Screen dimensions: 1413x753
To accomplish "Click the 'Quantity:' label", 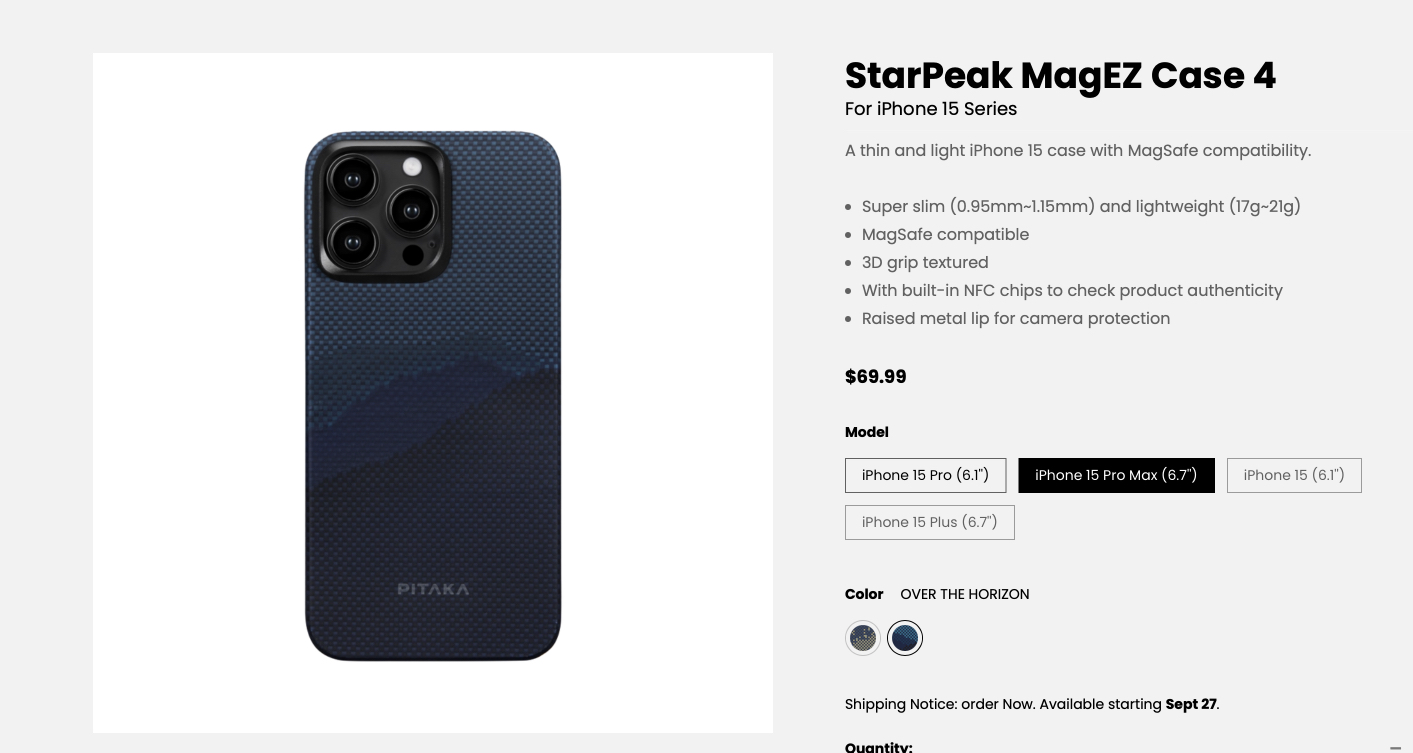I will pos(878,746).
